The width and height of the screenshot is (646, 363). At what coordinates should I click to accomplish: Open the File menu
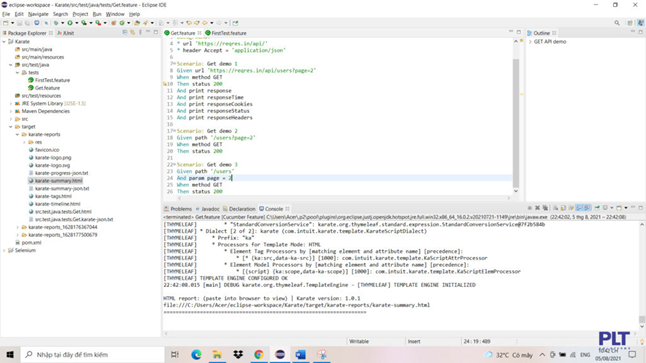tap(6, 14)
